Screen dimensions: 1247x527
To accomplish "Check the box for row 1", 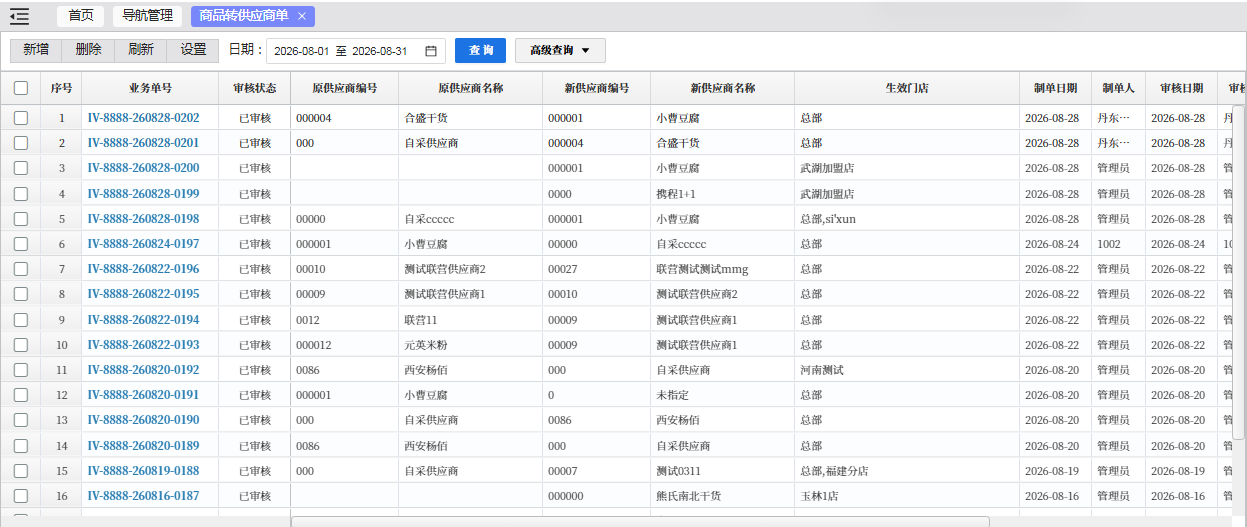I will click(x=21, y=118).
